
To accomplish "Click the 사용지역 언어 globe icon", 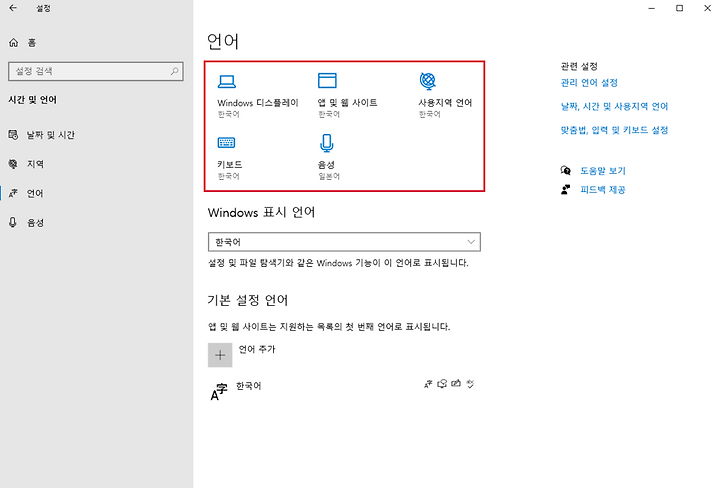I will (x=428, y=81).
